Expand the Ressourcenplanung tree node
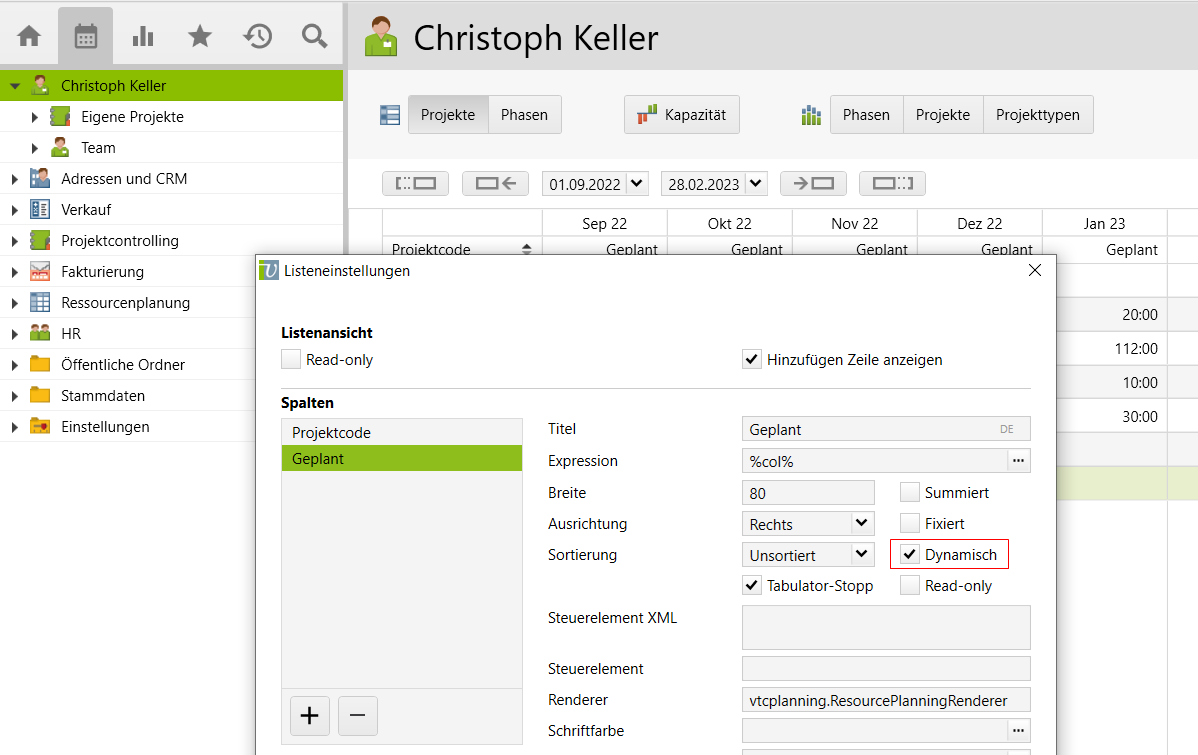Screen dimensions: 1198x755 14,303
